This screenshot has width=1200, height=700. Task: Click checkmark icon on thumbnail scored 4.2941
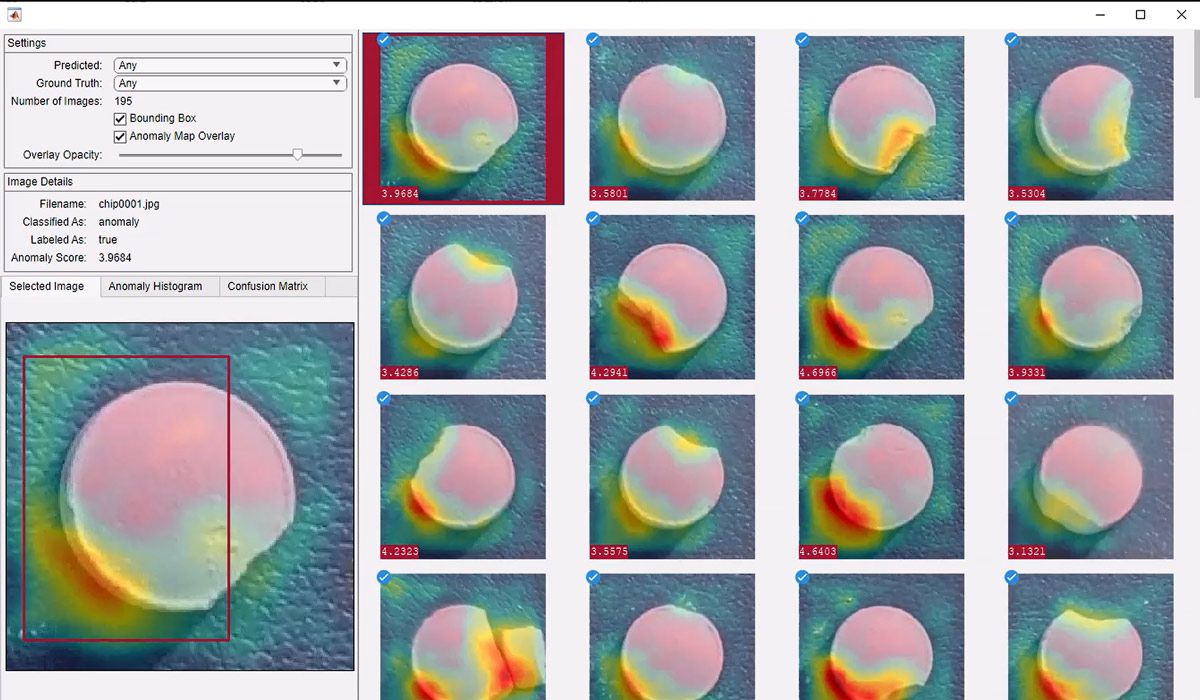click(592, 218)
